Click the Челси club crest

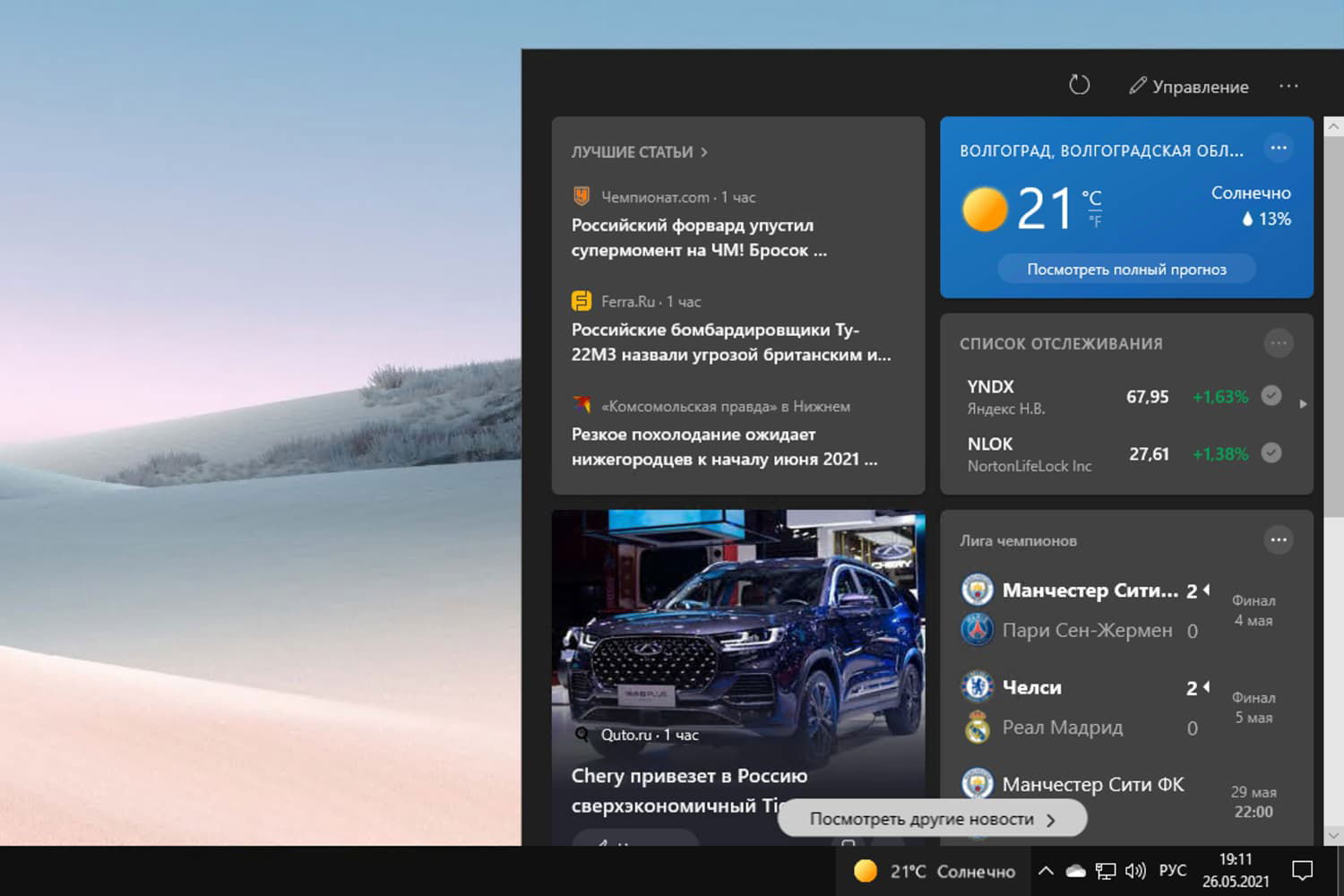pyautogui.click(x=978, y=686)
